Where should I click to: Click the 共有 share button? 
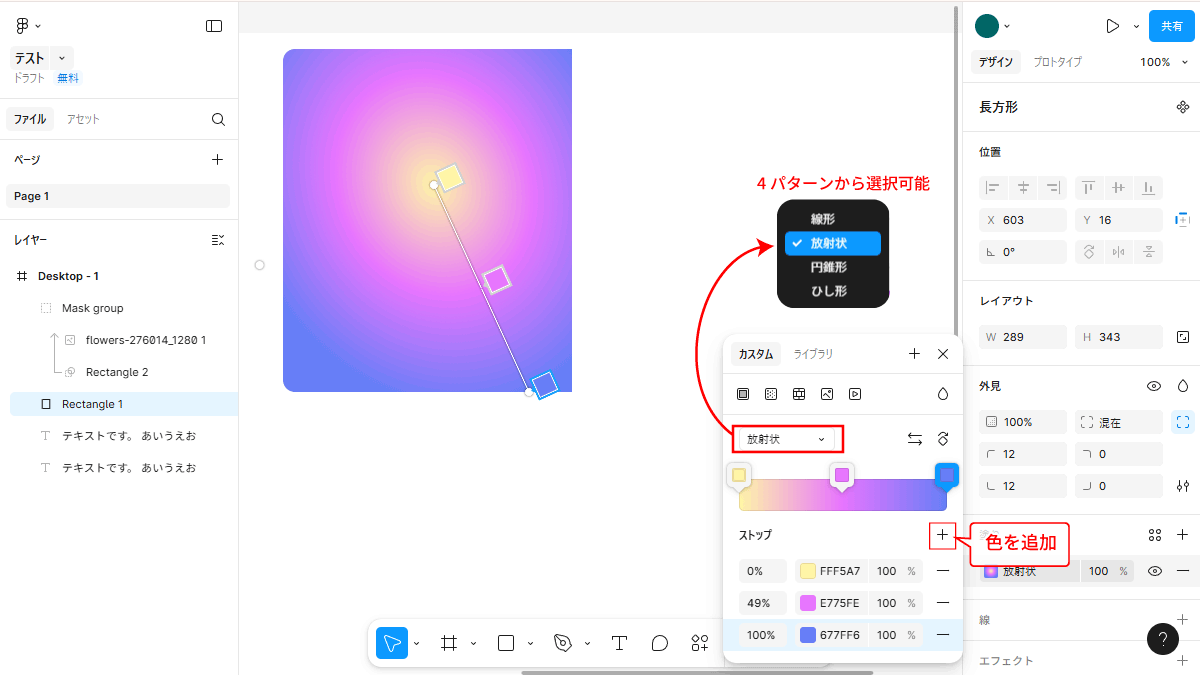click(1171, 26)
